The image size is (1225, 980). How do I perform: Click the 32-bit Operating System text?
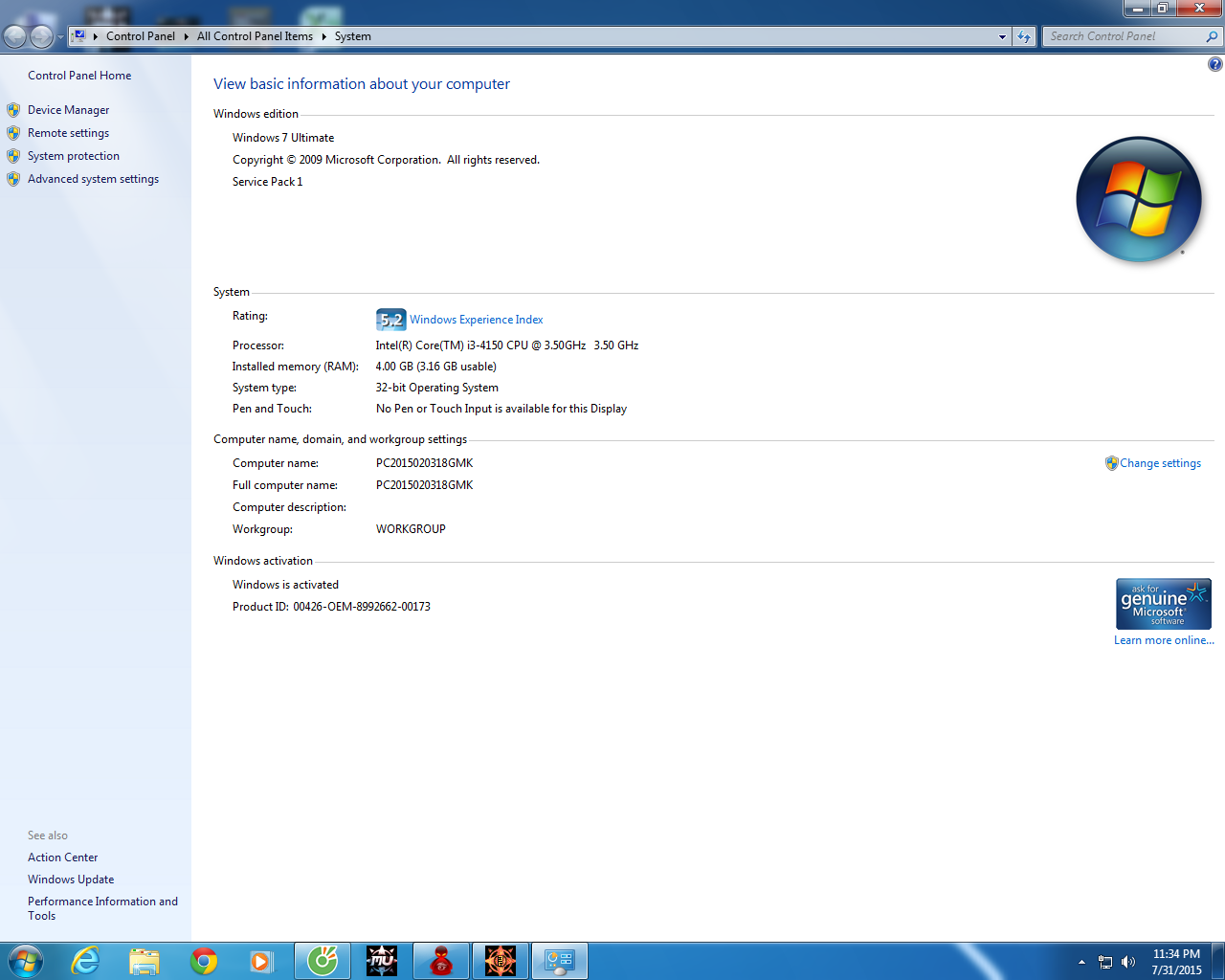[436, 388]
